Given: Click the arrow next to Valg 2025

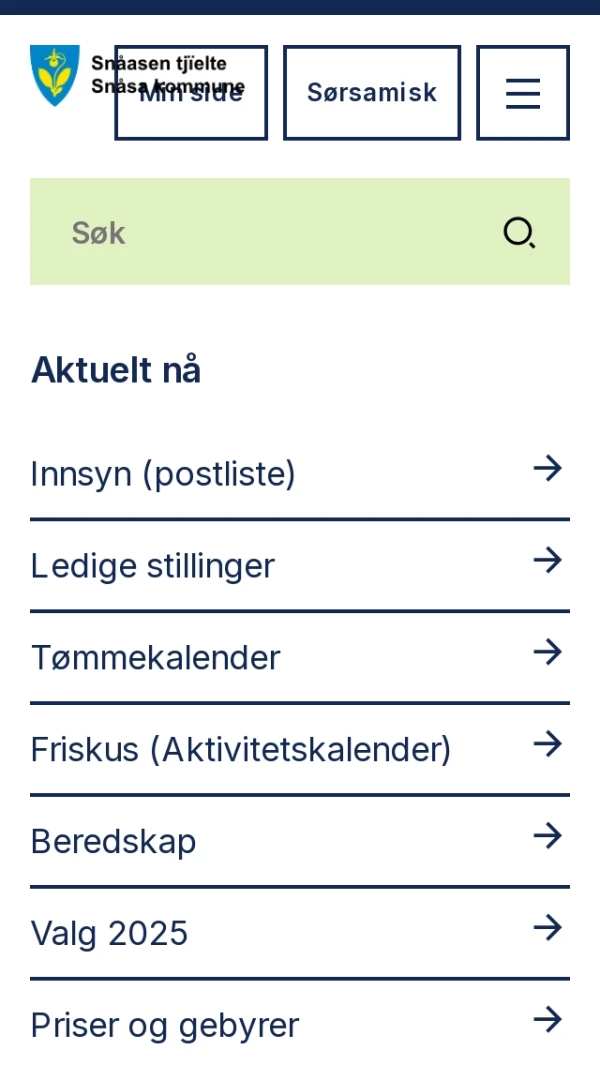Looking at the screenshot, I should coord(547,927).
